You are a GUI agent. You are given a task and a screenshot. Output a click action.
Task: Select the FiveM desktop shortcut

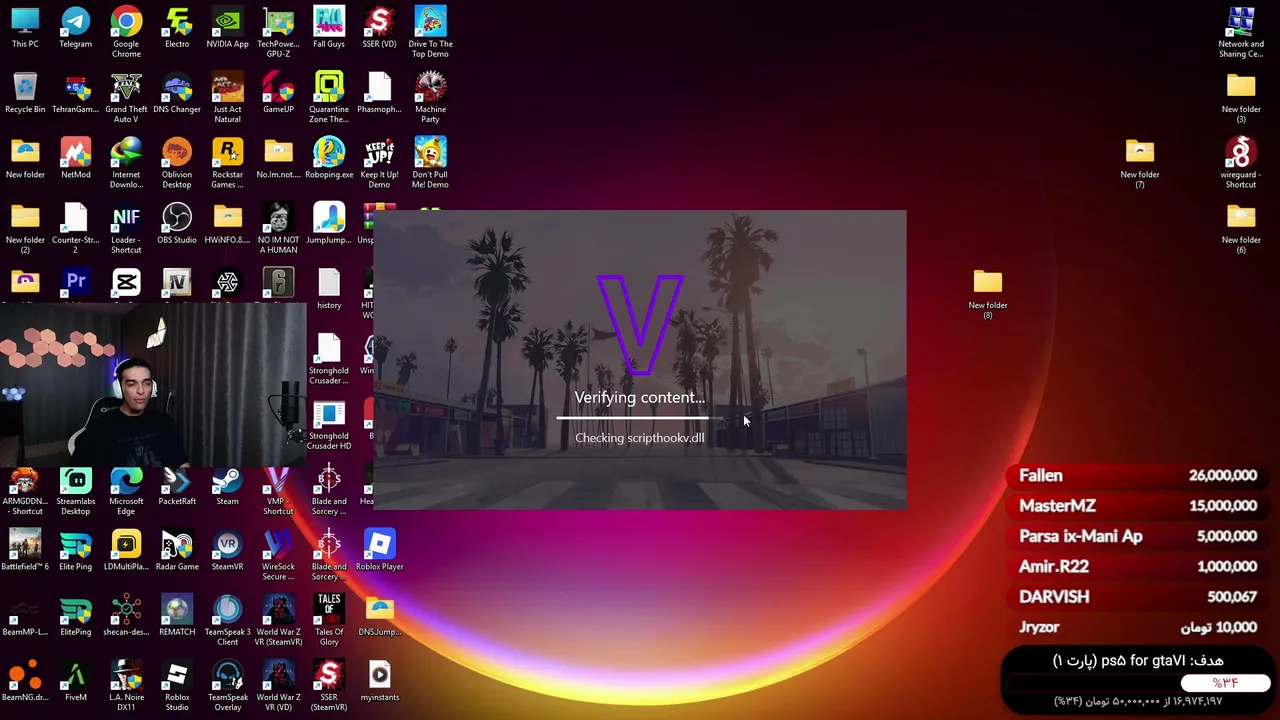coord(76,680)
